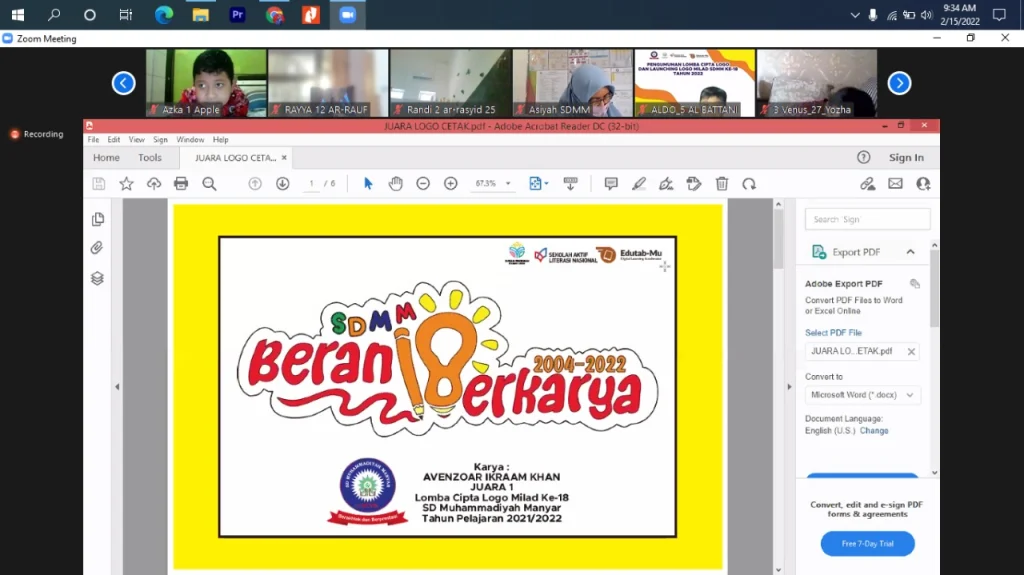Open Premiere Pro from taskbar
Screen dimensions: 1024x575
coord(238,14)
